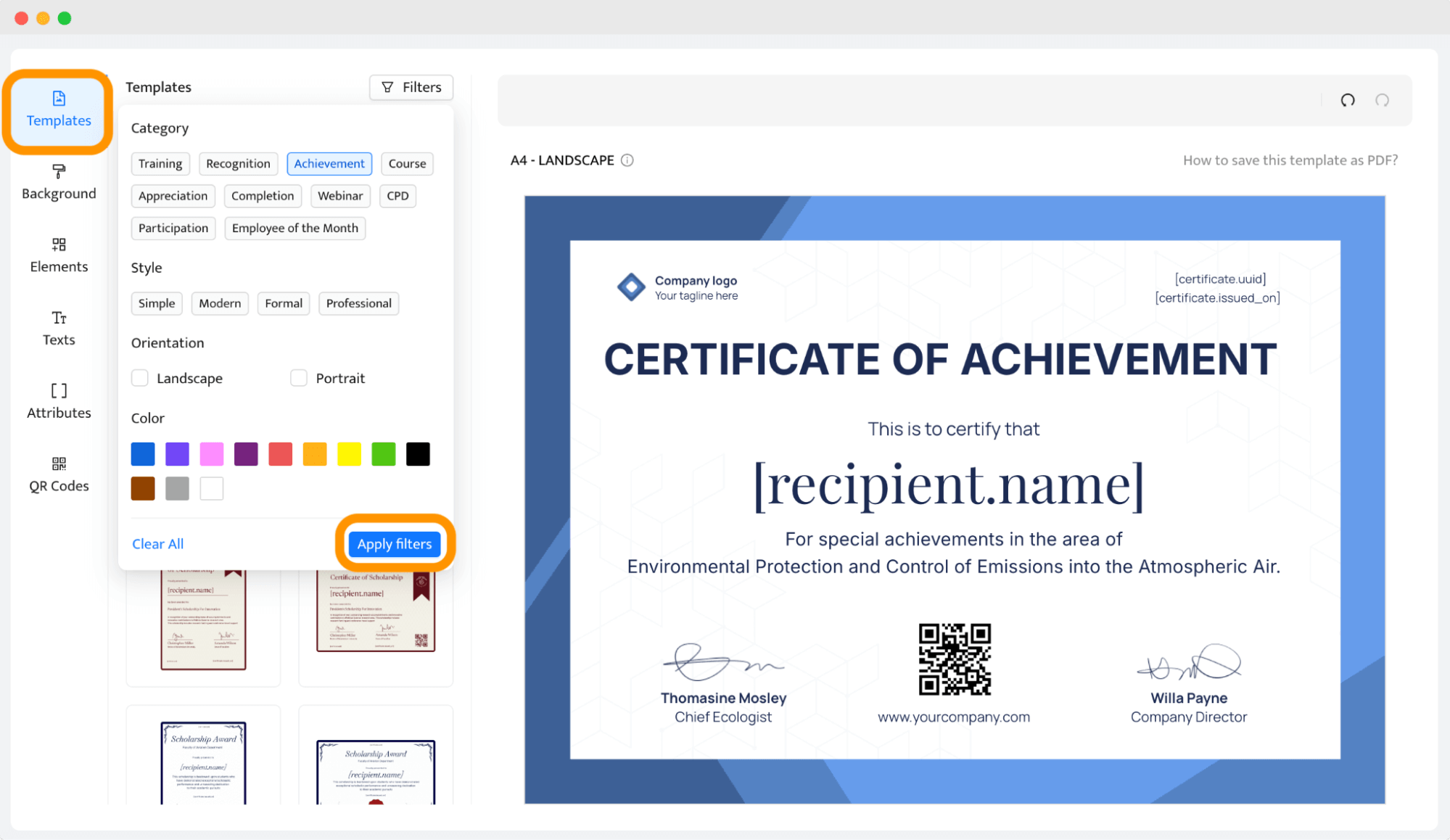Choose the Scholarship Award template thumbnail

[x=203, y=762]
